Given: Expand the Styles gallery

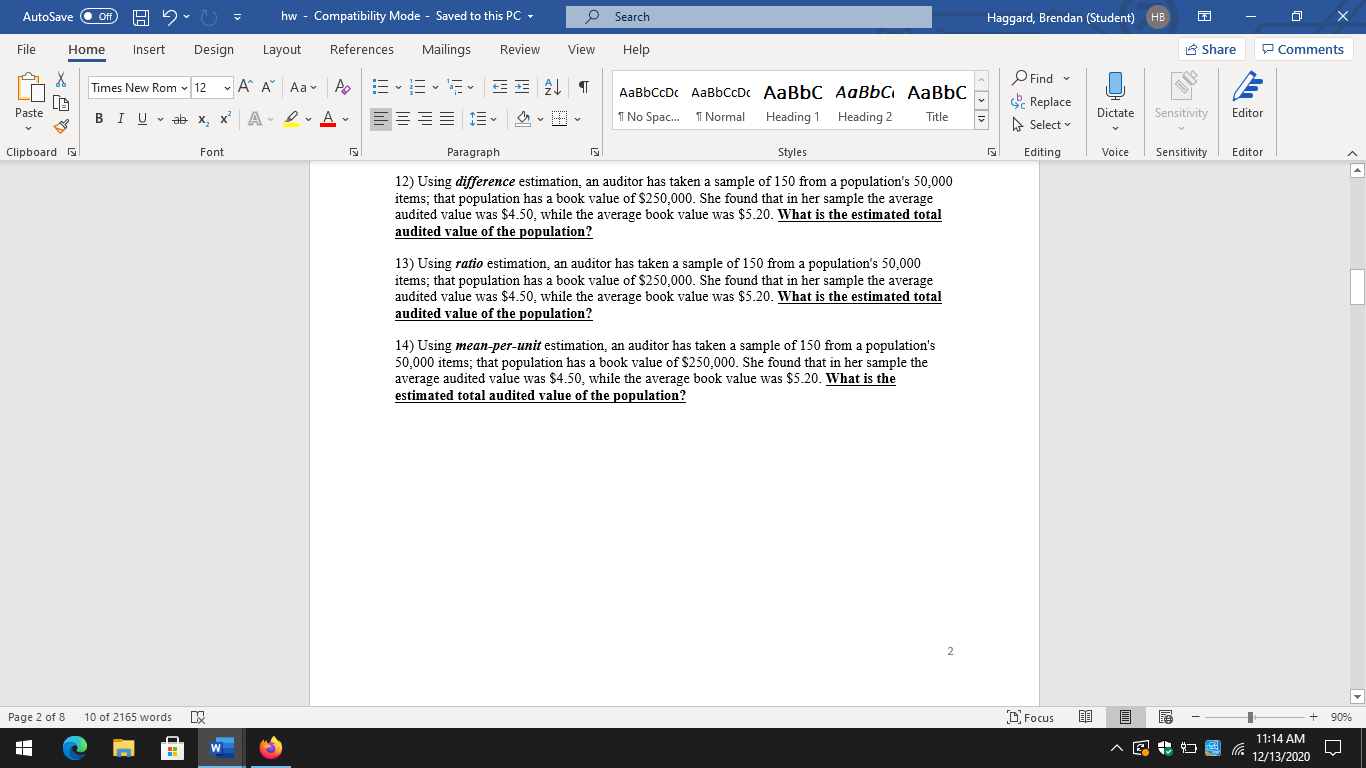Looking at the screenshot, I should [981, 120].
